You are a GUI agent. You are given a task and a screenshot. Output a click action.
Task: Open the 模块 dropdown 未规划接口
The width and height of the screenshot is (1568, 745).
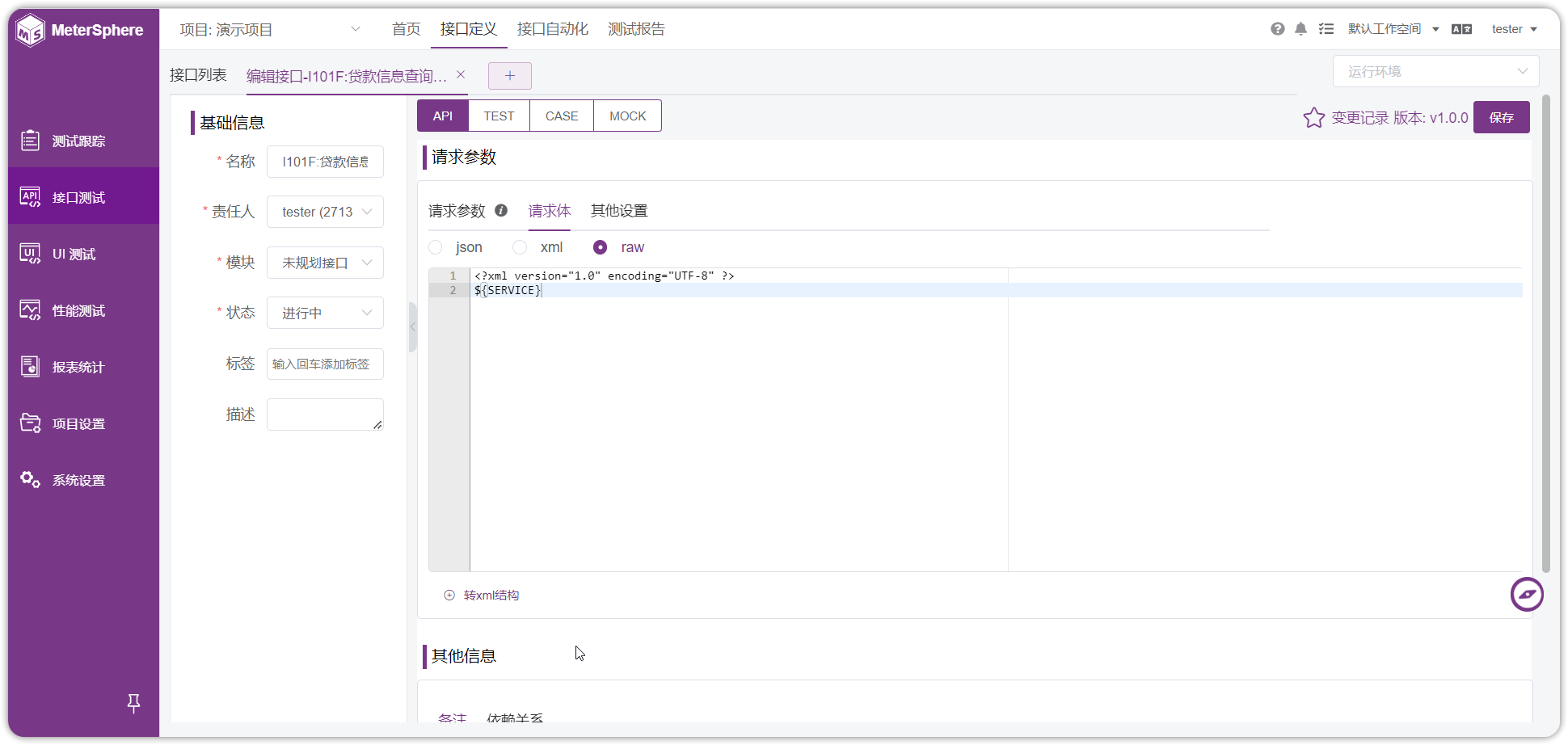[325, 263]
